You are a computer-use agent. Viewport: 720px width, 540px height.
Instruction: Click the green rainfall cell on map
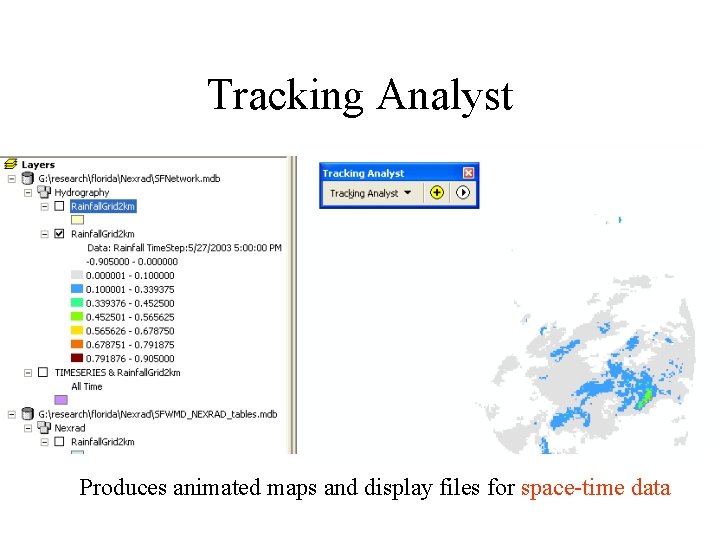647,397
